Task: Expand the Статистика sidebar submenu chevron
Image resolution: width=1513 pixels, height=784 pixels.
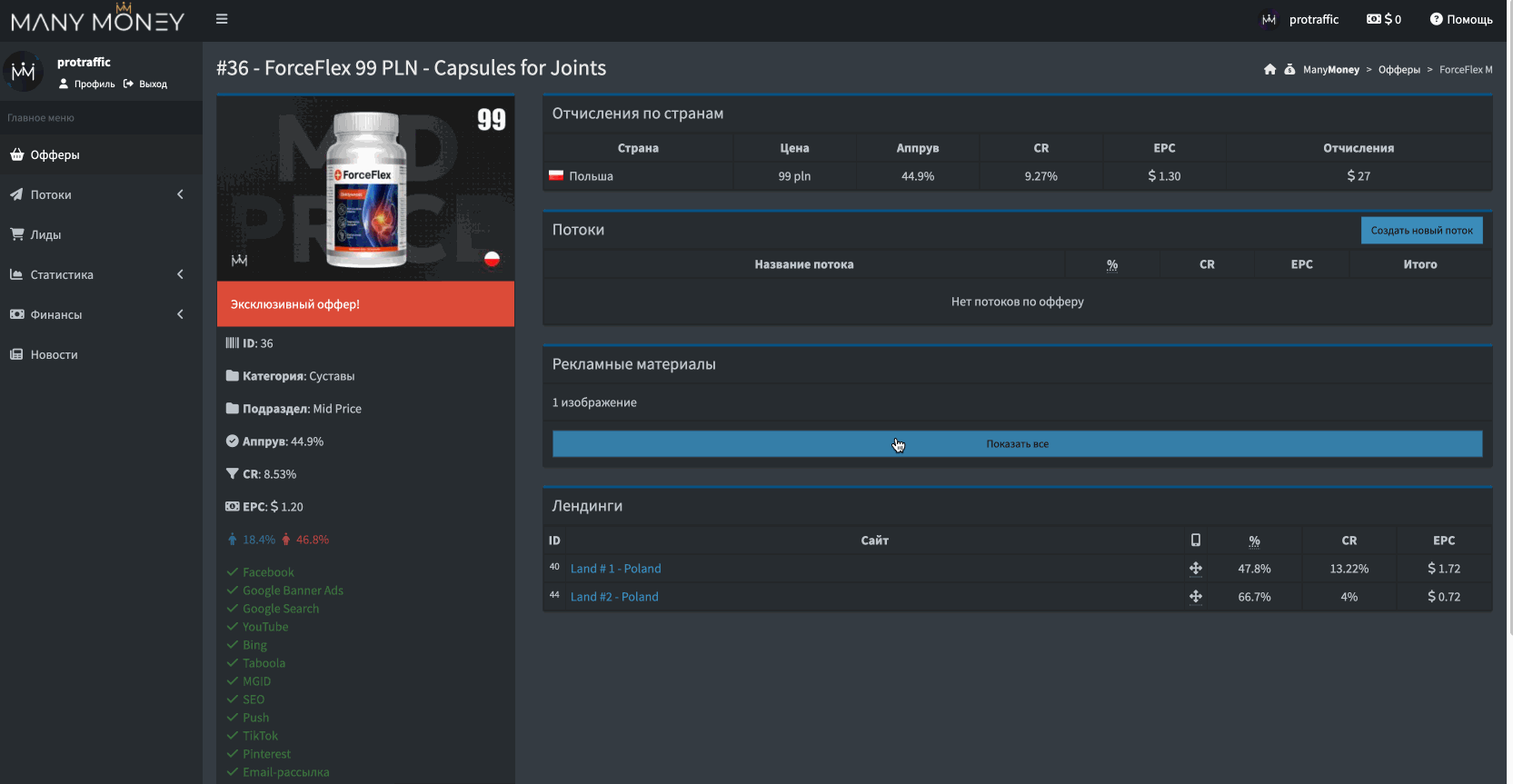Action: (x=180, y=274)
